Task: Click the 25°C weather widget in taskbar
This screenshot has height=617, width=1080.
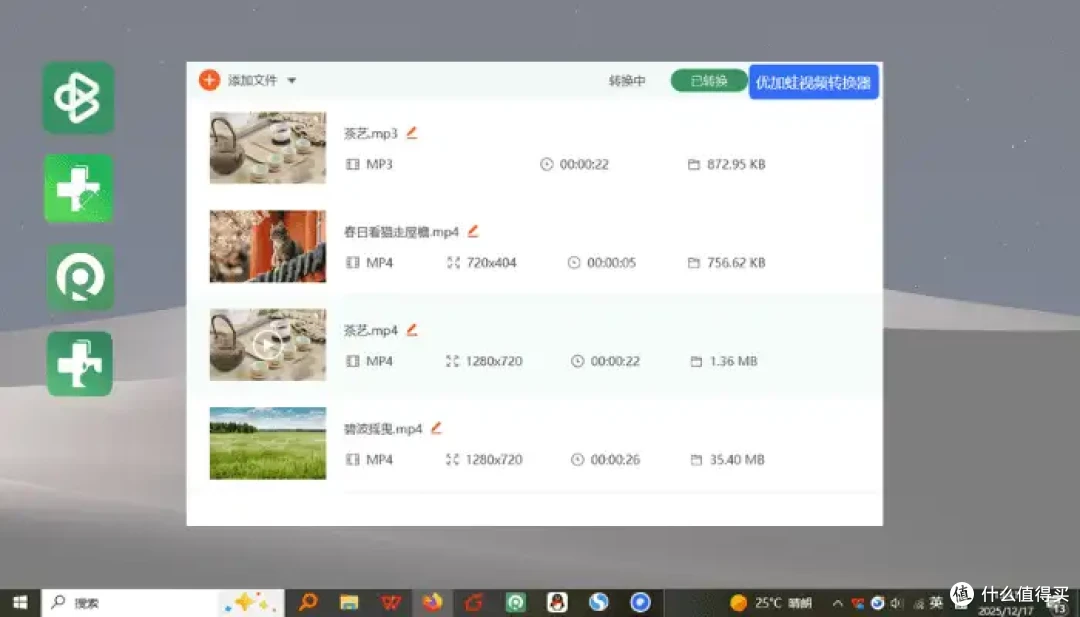Action: coord(771,603)
